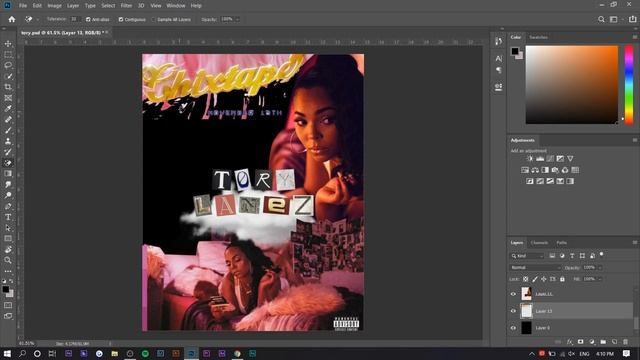Select the Eyedropper tool
Screen dimensions: 640x360
pyautogui.click(x=8, y=109)
